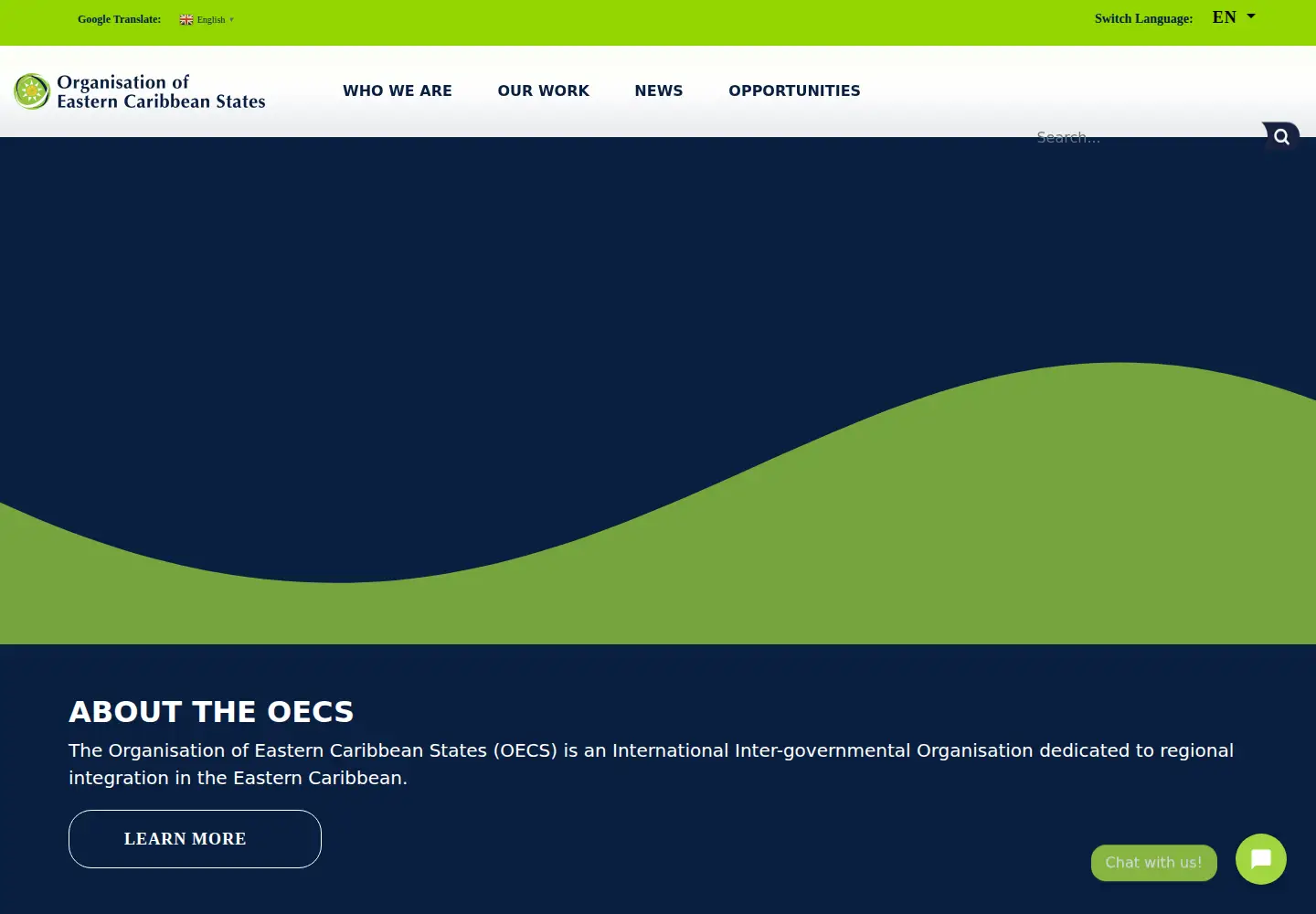Expand the EN language switcher

tap(1234, 17)
